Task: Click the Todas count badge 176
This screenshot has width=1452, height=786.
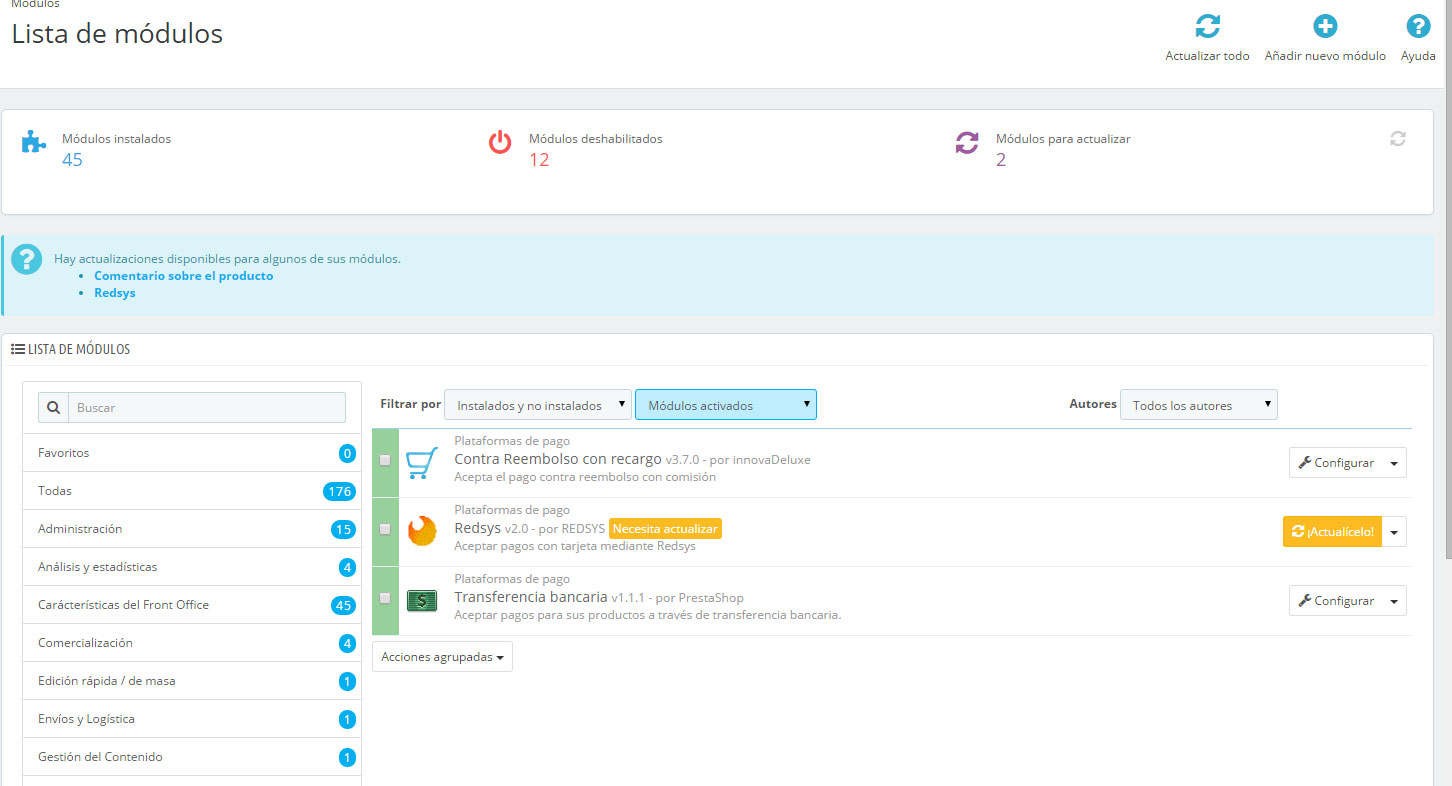Action: point(339,491)
